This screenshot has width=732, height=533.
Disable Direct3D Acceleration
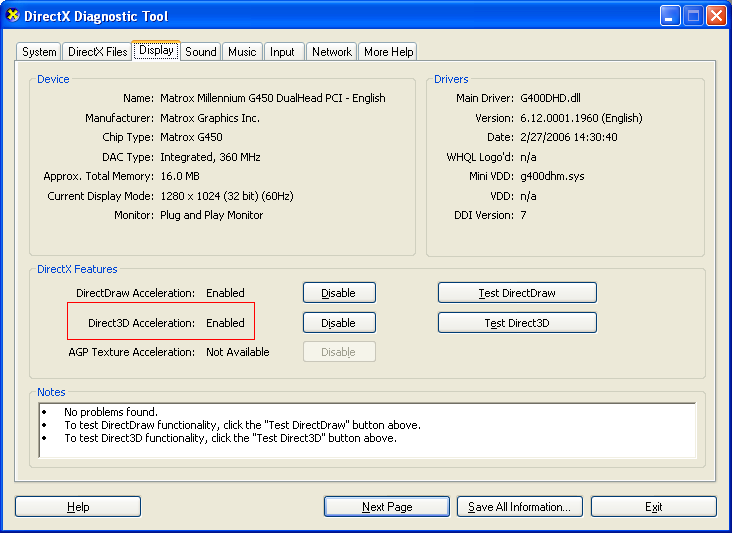coord(339,323)
